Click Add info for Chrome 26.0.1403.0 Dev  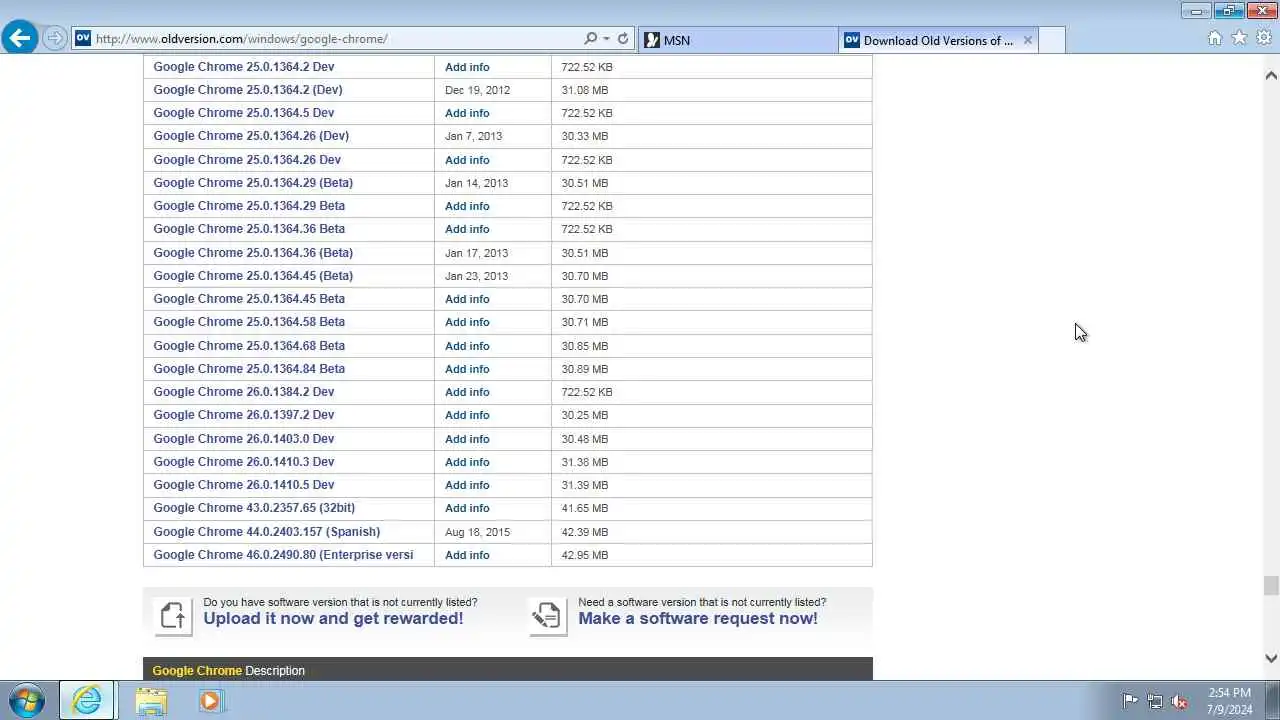467,439
